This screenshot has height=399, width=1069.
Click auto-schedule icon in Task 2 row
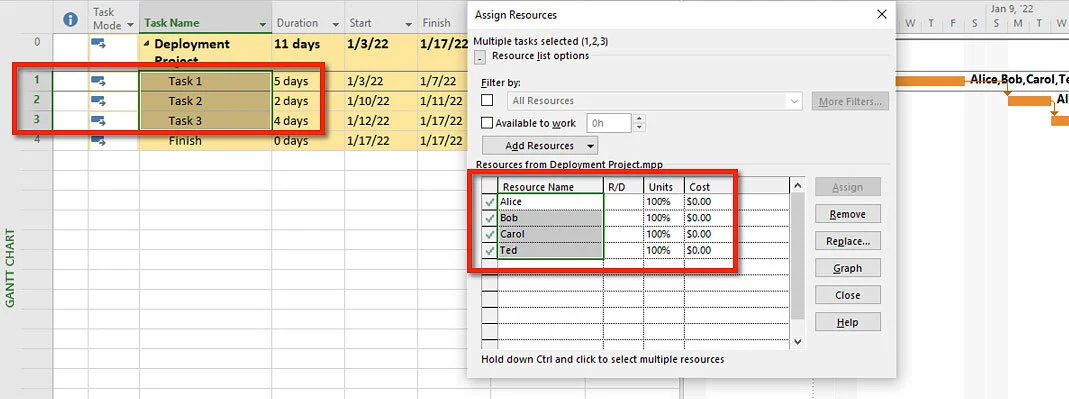point(98,102)
